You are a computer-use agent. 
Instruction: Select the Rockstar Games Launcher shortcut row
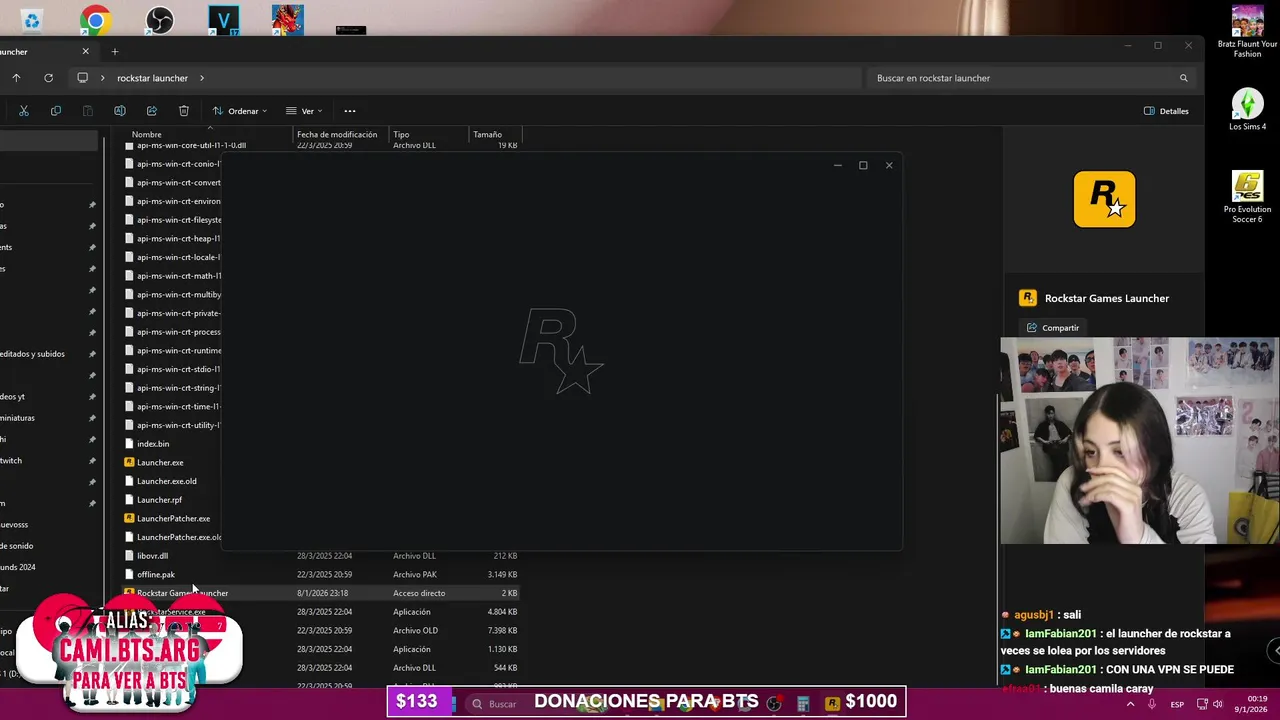[x=320, y=593]
